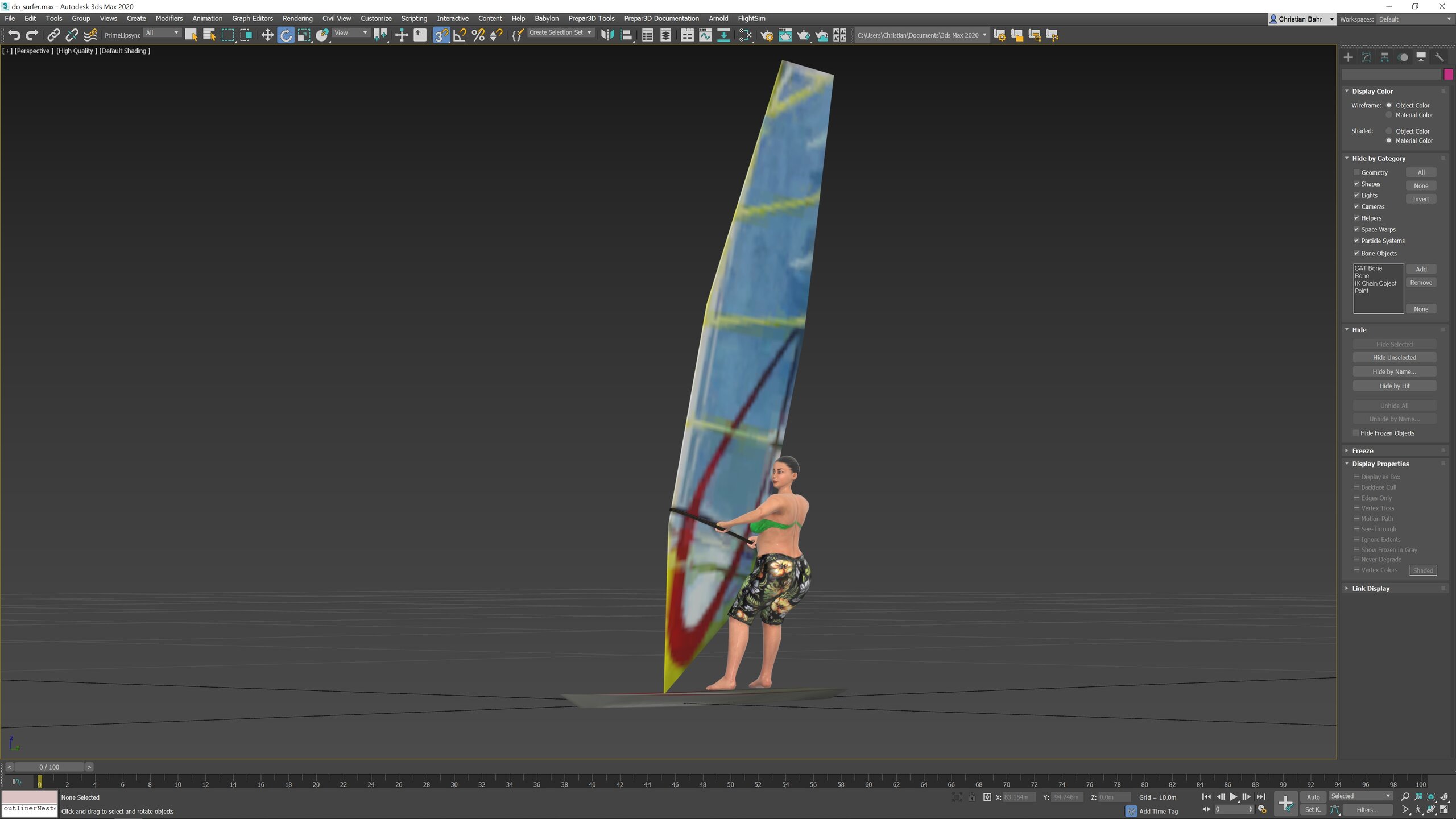Click the Unlink Selection icon
1456x819 pixels.
click(72, 35)
